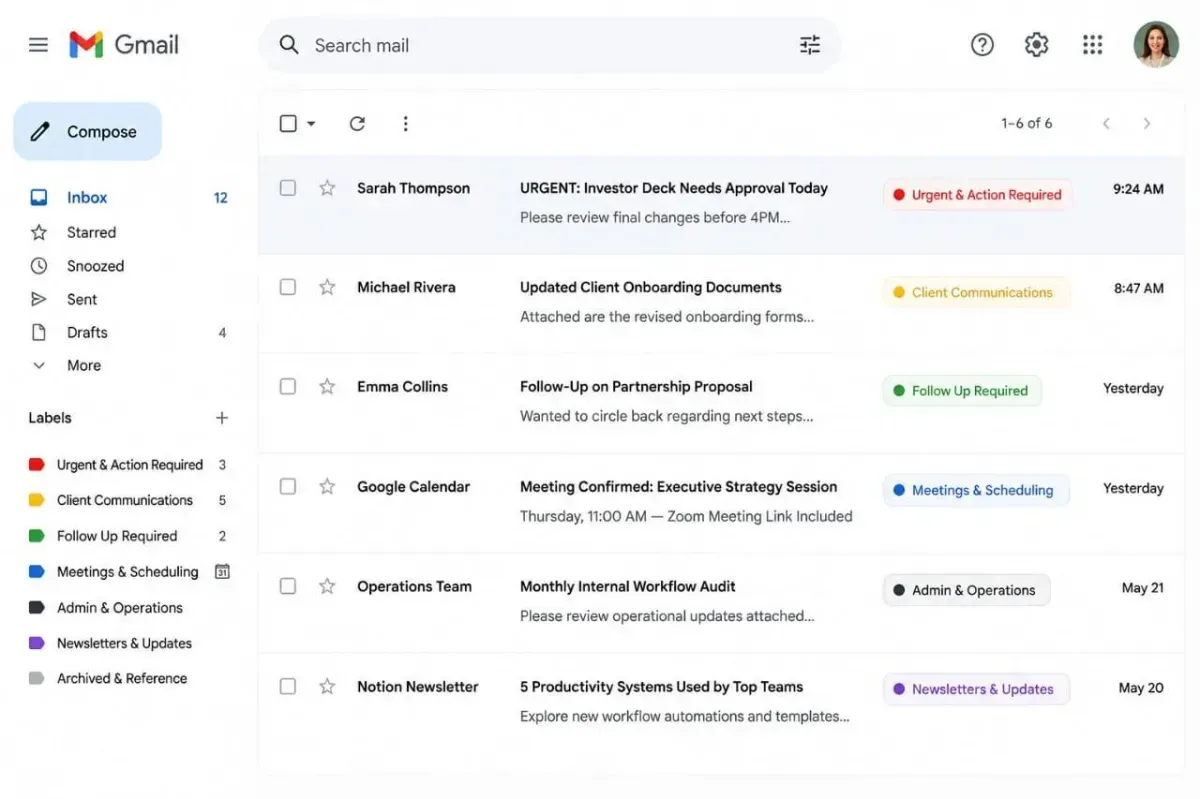Screen dimensions: 1200x799
Task: Open sidebar label Meetings & Scheduling
Action: pyautogui.click(x=128, y=572)
